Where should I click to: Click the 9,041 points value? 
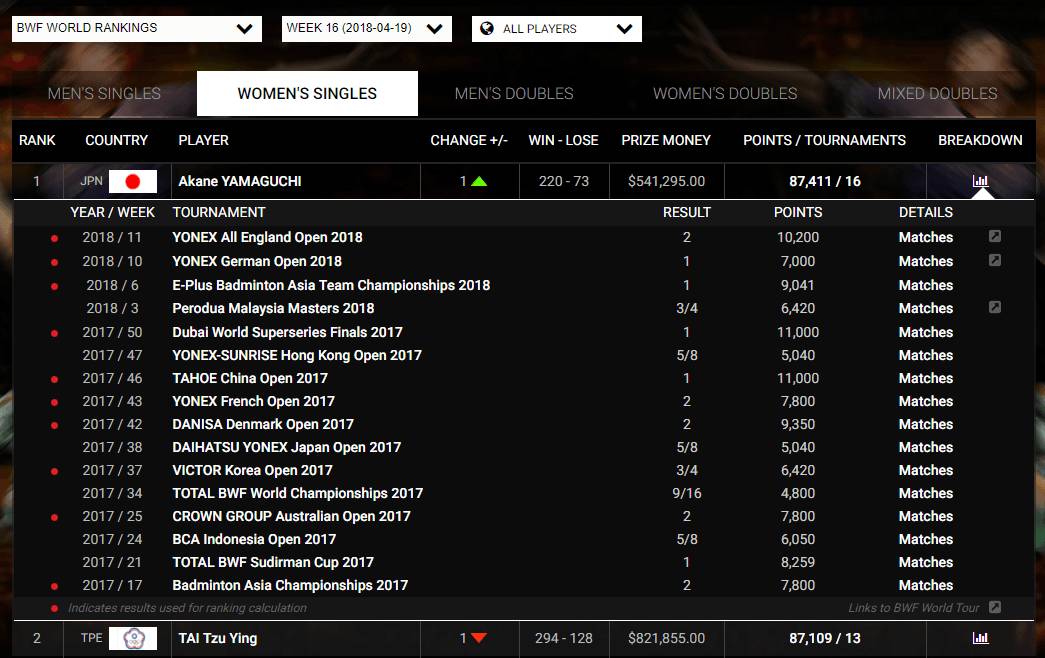(x=798, y=285)
